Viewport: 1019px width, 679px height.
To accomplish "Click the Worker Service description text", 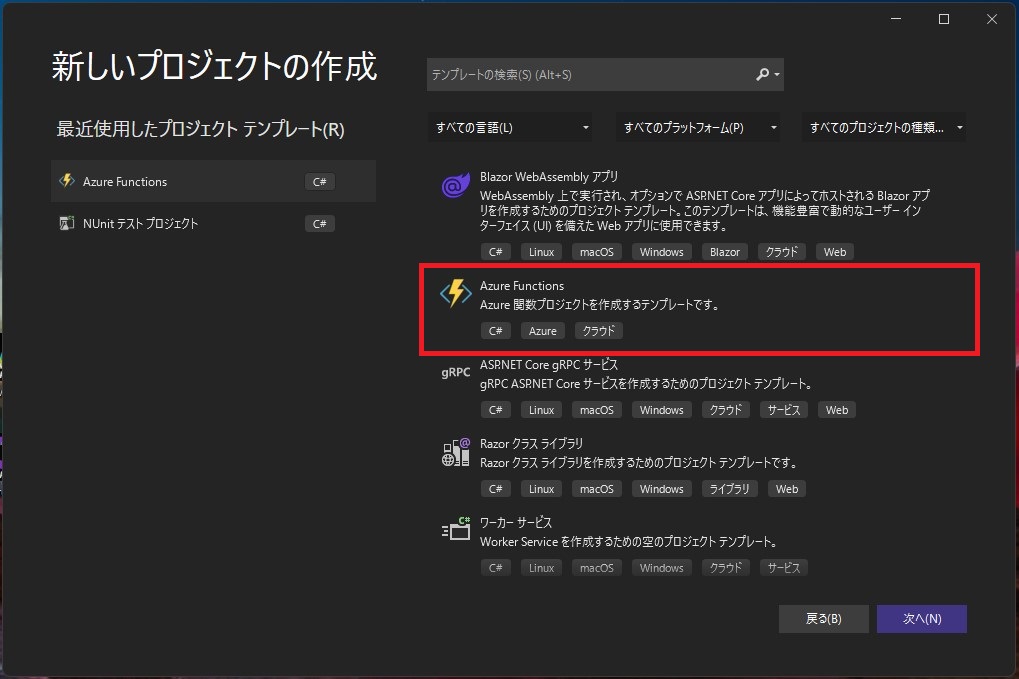I will click(x=628, y=541).
